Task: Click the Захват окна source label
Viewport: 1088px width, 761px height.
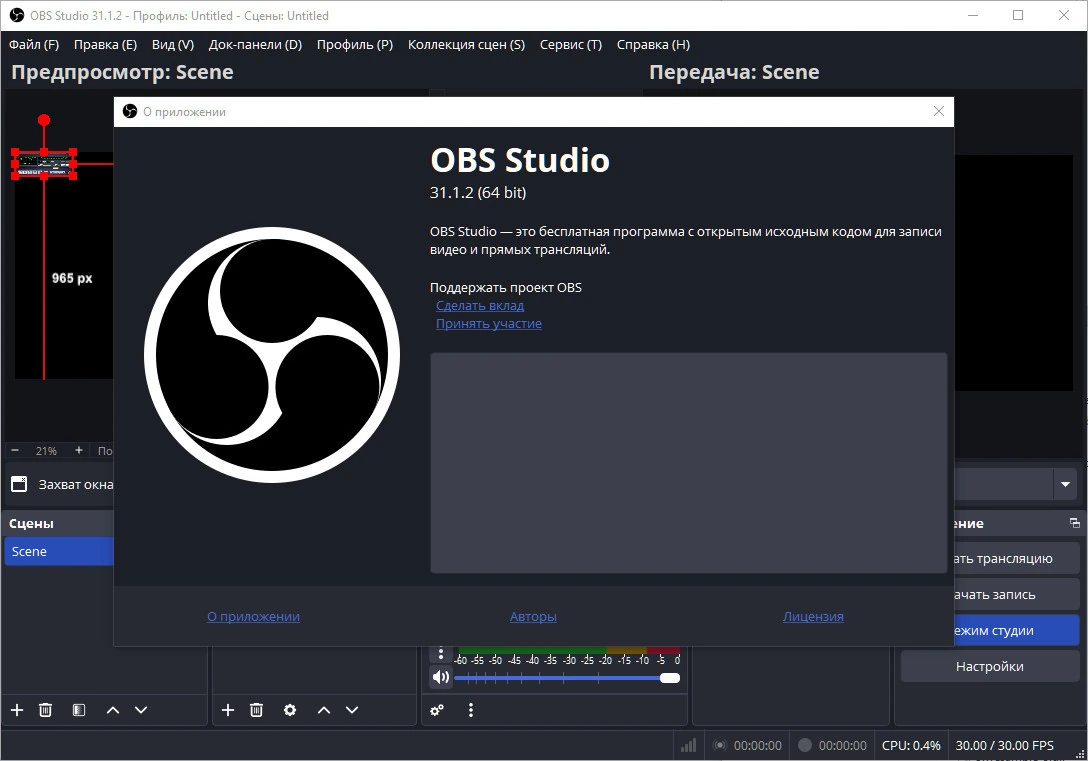Action: click(76, 484)
